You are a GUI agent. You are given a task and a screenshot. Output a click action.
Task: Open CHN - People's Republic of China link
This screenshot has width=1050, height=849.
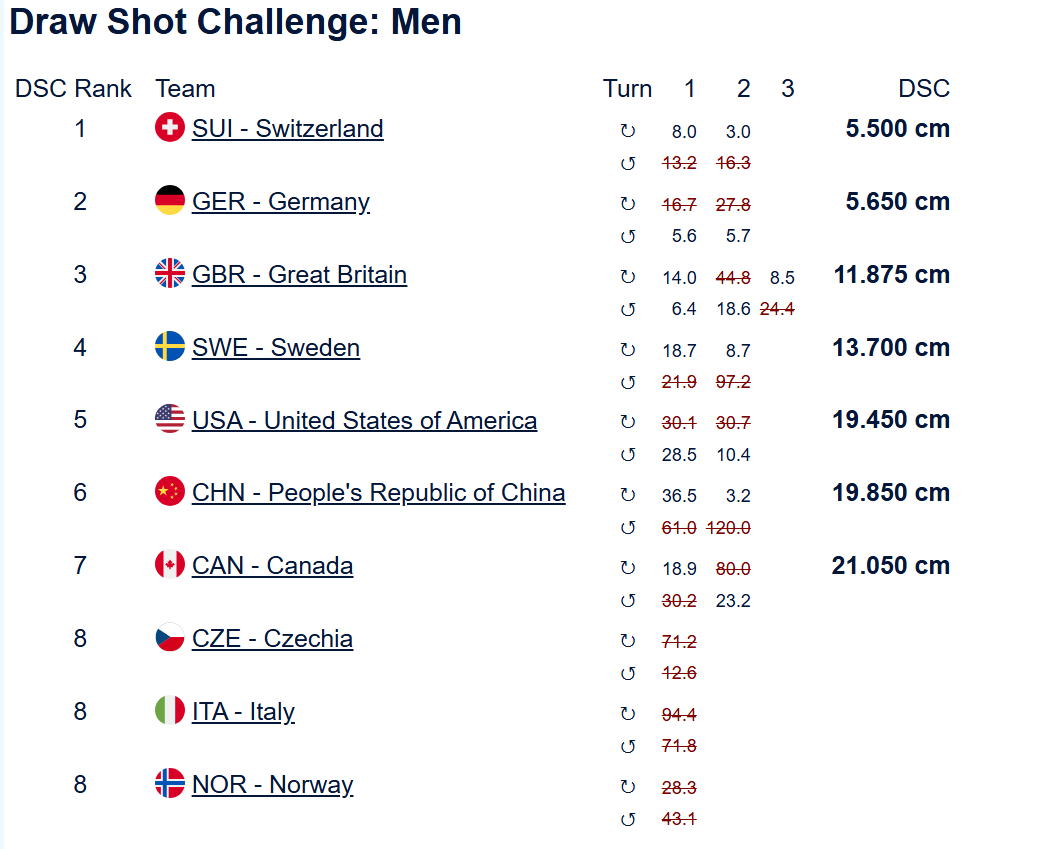(378, 493)
